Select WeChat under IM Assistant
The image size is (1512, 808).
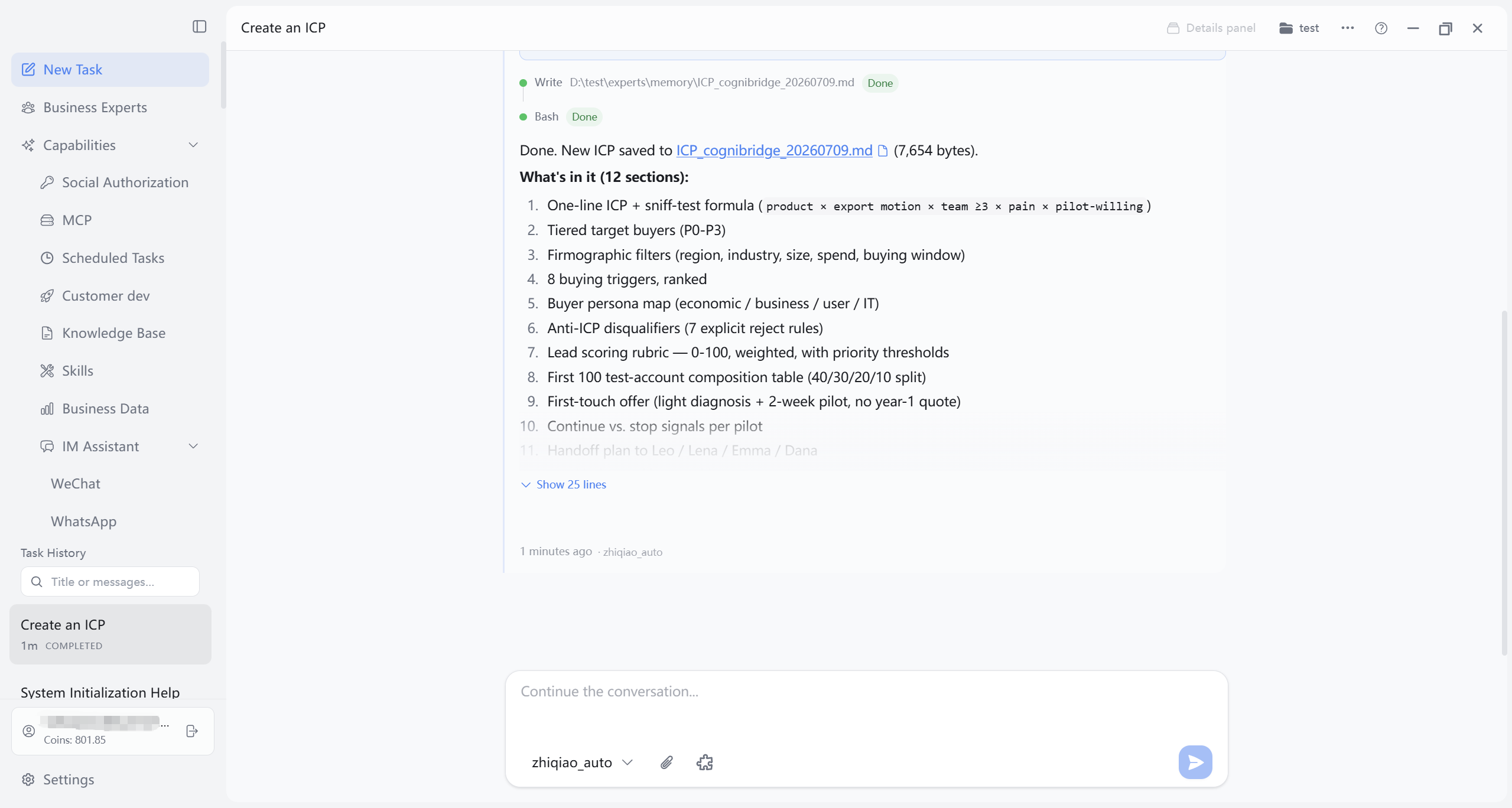coord(76,484)
